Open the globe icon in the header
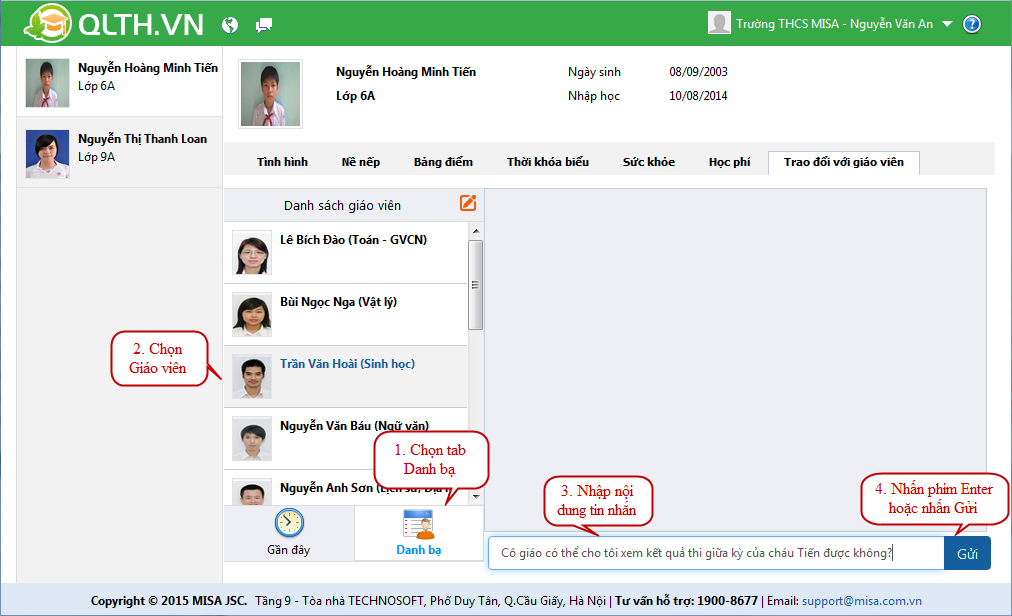 tap(230, 25)
